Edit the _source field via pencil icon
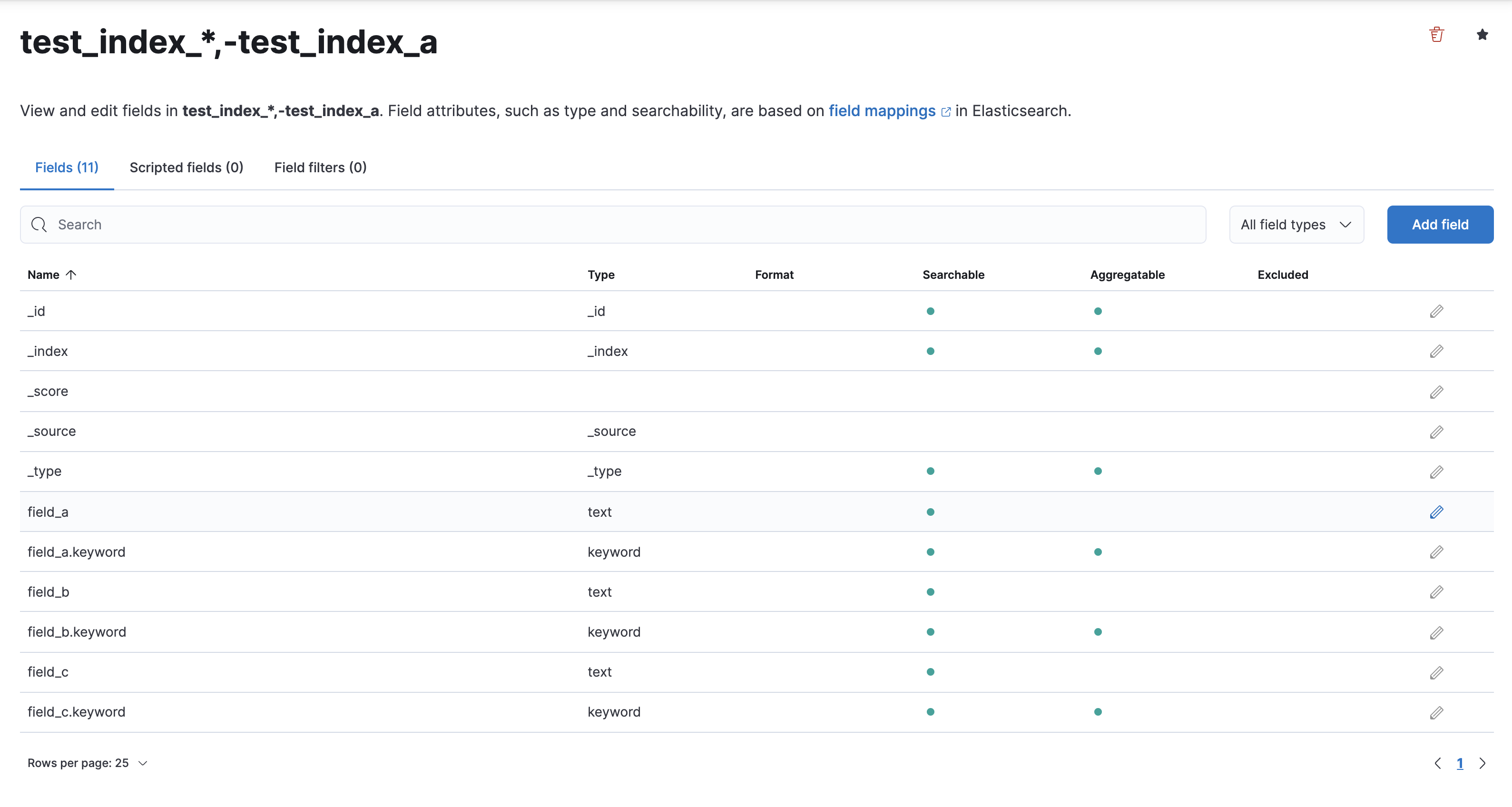The image size is (1512, 807). [1437, 432]
